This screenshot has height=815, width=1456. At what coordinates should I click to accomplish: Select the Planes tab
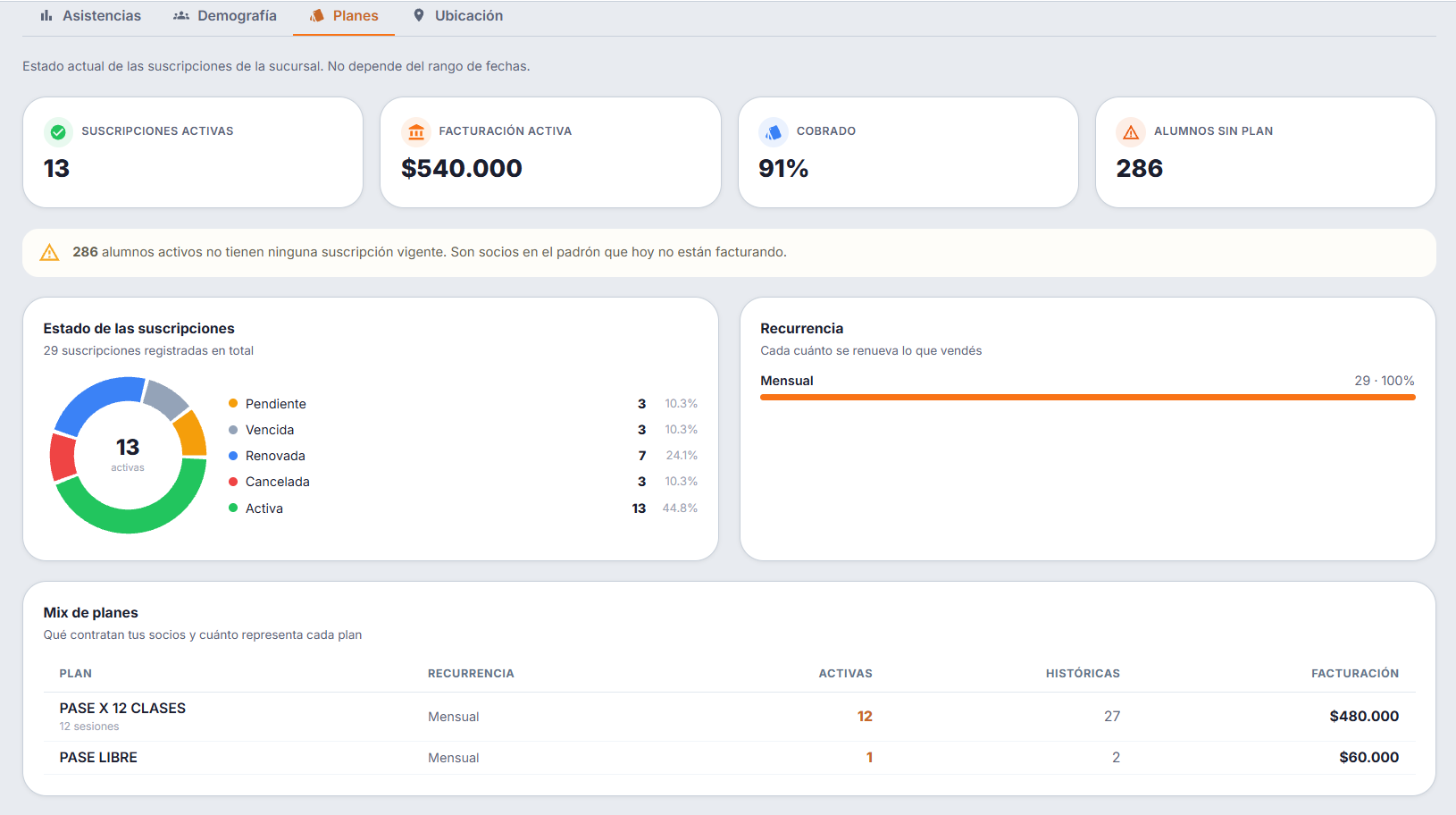tap(344, 16)
